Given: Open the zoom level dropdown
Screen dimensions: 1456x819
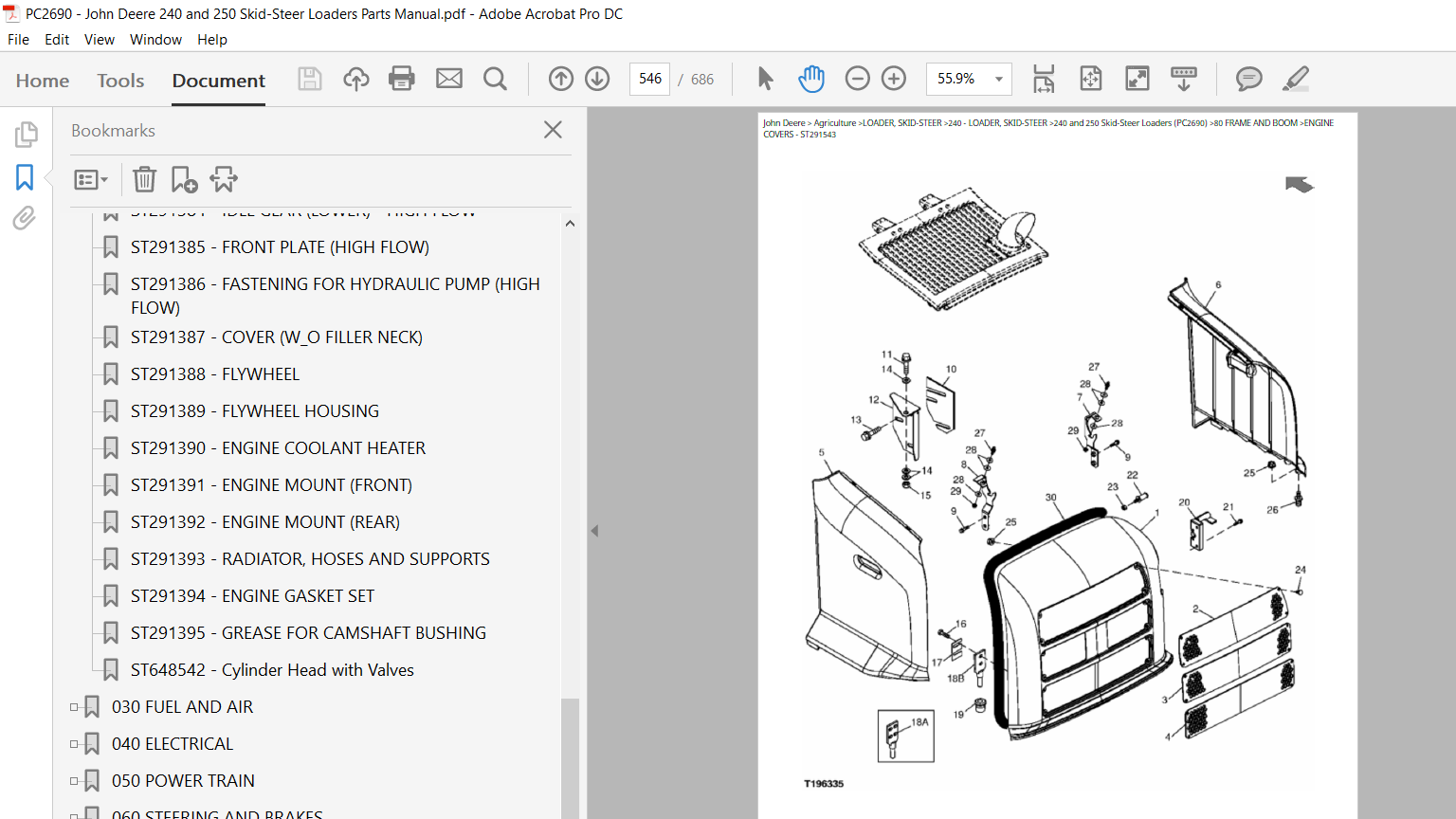Looking at the screenshot, I should pyautogui.click(x=999, y=79).
